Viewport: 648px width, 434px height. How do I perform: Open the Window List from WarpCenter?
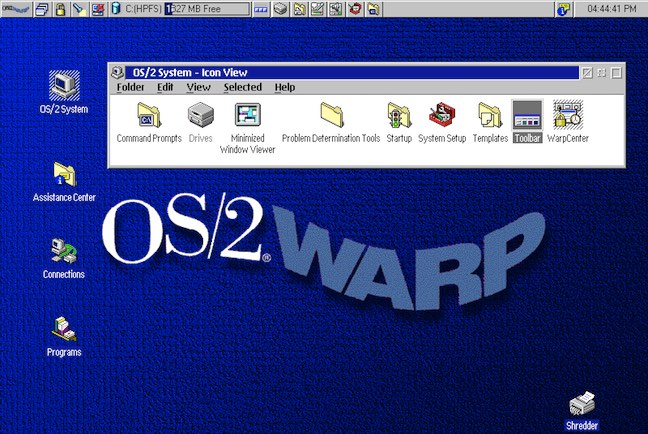pyautogui.click(x=42, y=9)
